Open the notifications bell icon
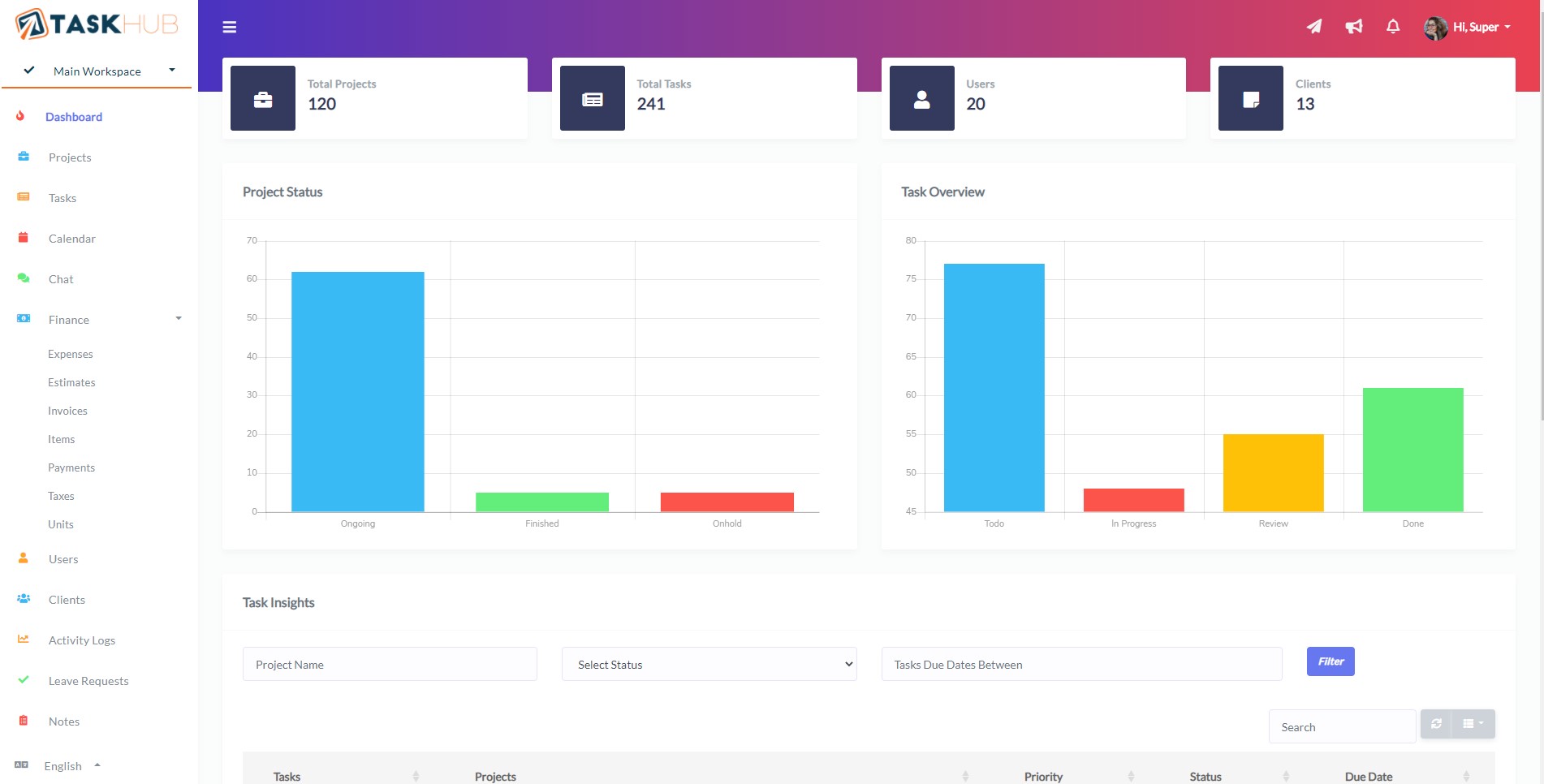The height and width of the screenshot is (784, 1544). tap(1393, 27)
